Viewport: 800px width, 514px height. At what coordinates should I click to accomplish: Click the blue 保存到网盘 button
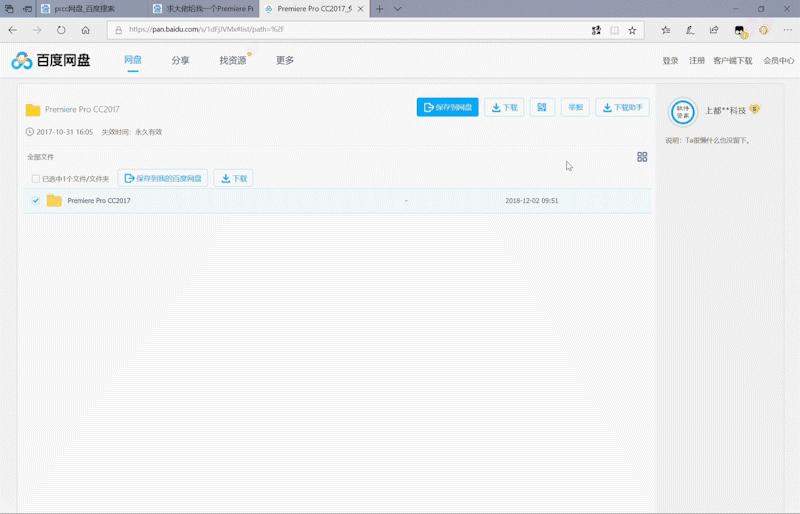pyautogui.click(x=447, y=107)
